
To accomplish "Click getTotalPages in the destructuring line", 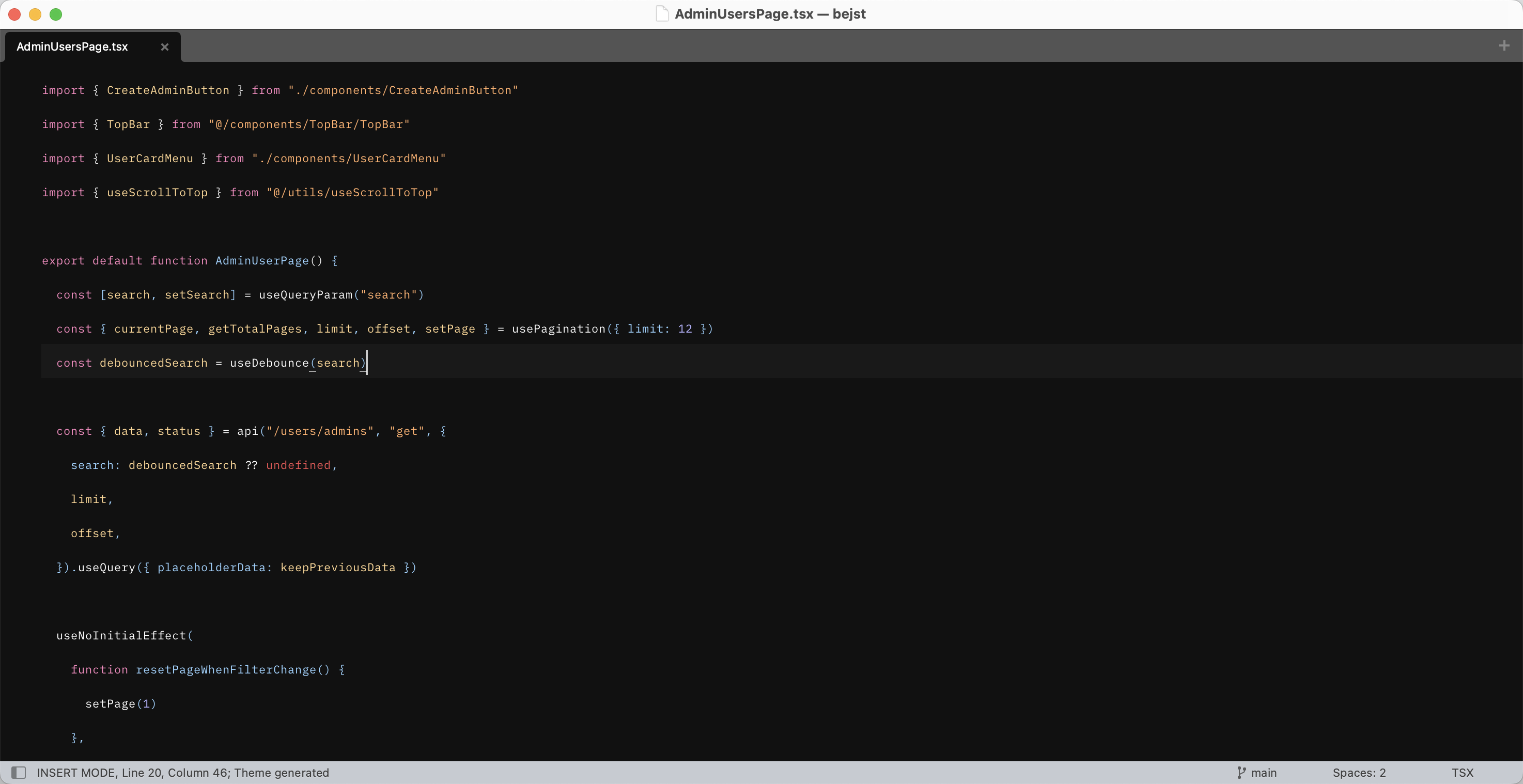I will coord(255,329).
